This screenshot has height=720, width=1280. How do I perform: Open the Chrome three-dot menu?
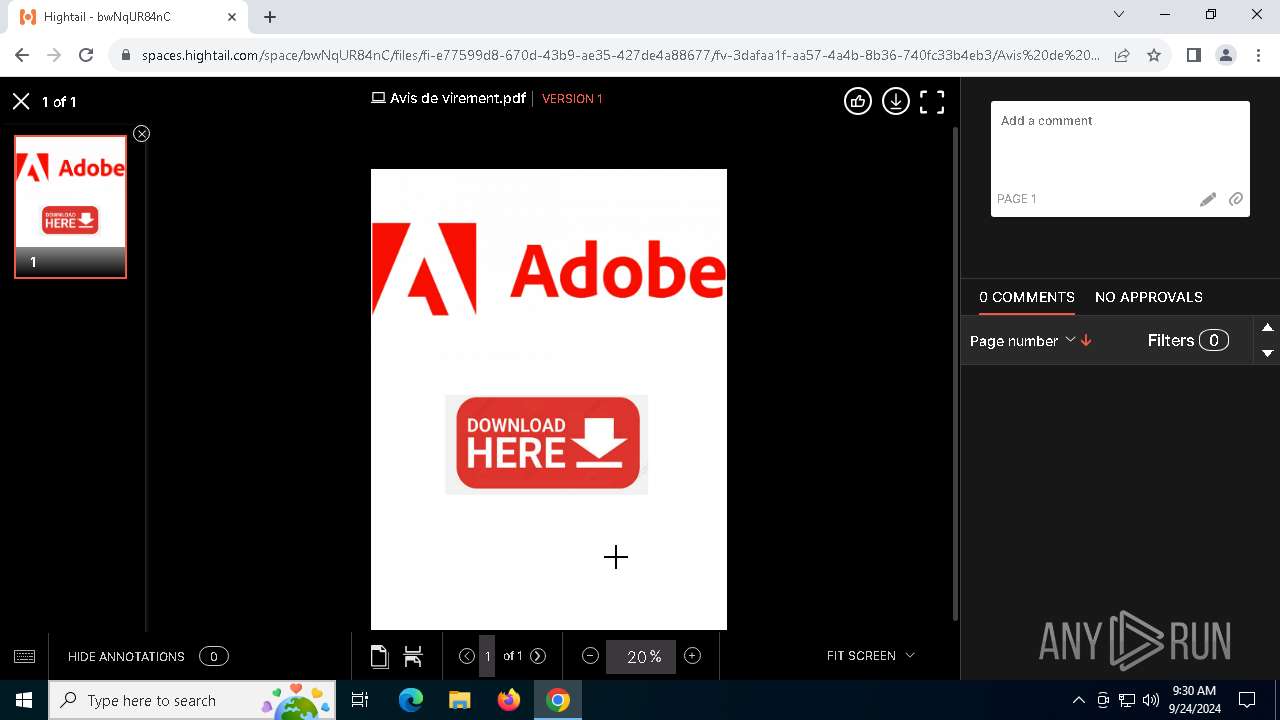[1258, 56]
